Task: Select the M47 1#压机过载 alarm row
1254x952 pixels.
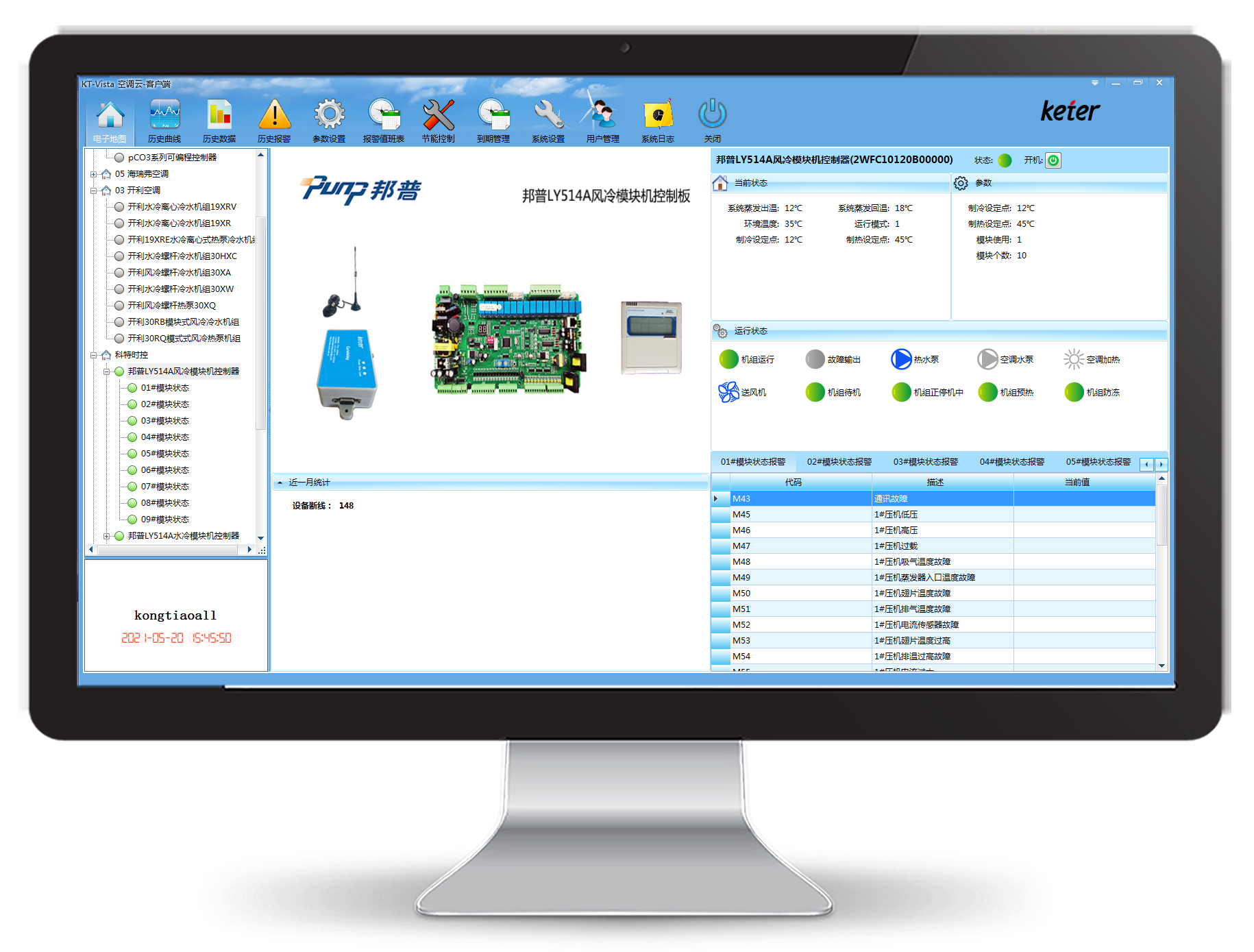Action: pos(934,546)
